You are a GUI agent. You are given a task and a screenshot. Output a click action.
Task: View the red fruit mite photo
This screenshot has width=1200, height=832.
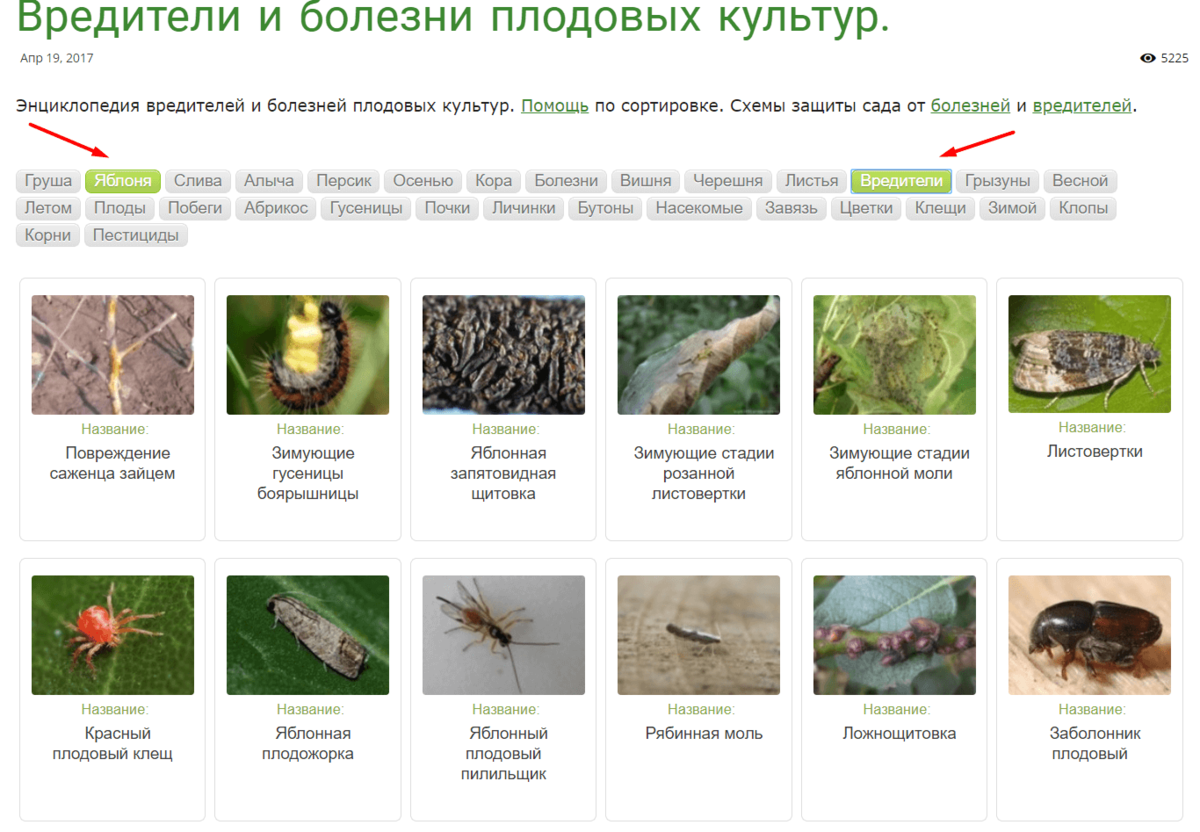[x=113, y=635]
